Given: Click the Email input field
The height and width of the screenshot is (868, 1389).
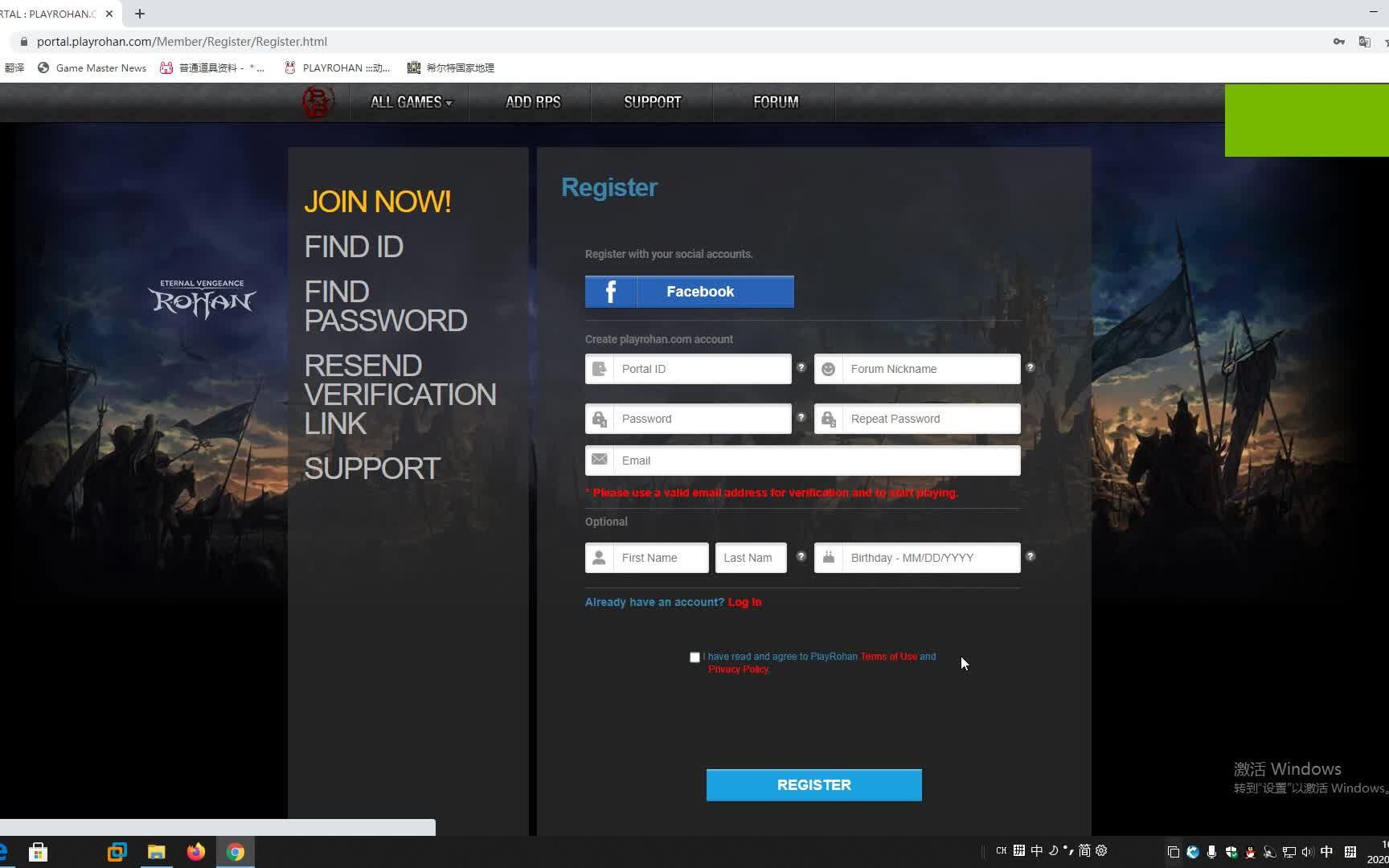Looking at the screenshot, I should (803, 461).
